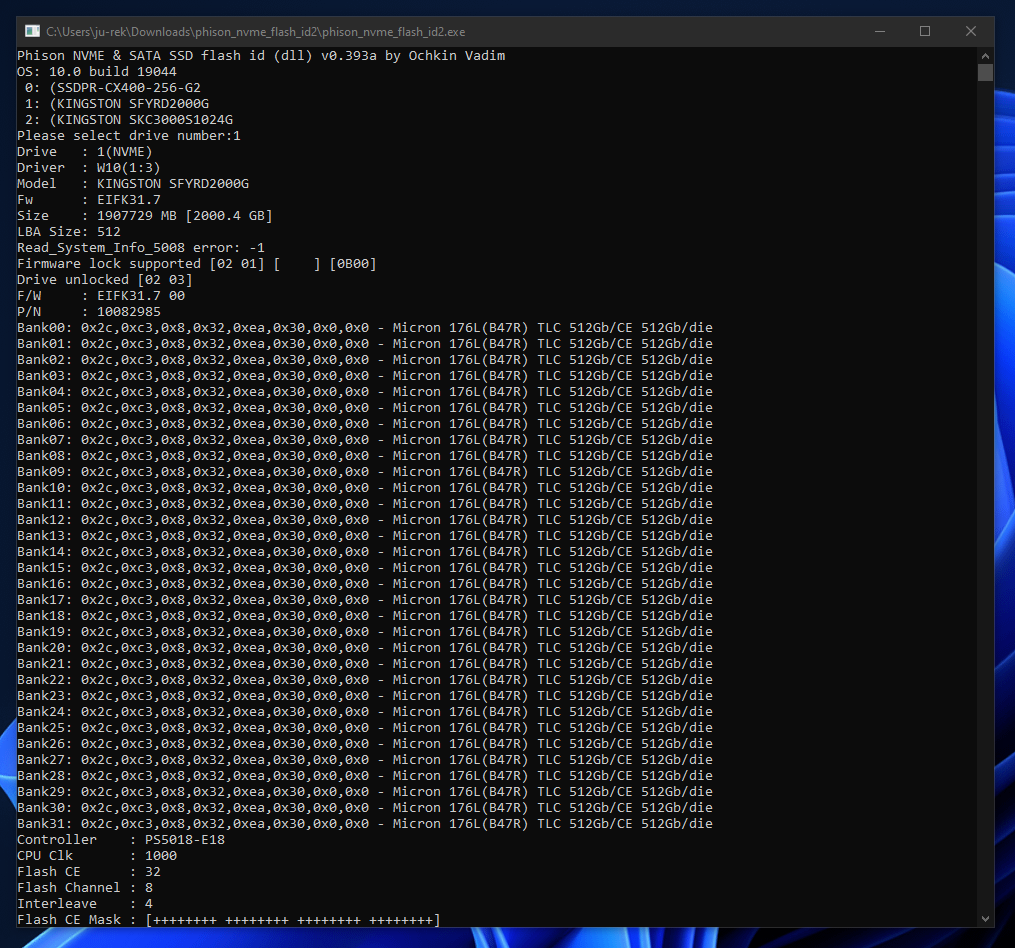The width and height of the screenshot is (1015, 948).
Task: Click the window title path text
Action: point(256,32)
